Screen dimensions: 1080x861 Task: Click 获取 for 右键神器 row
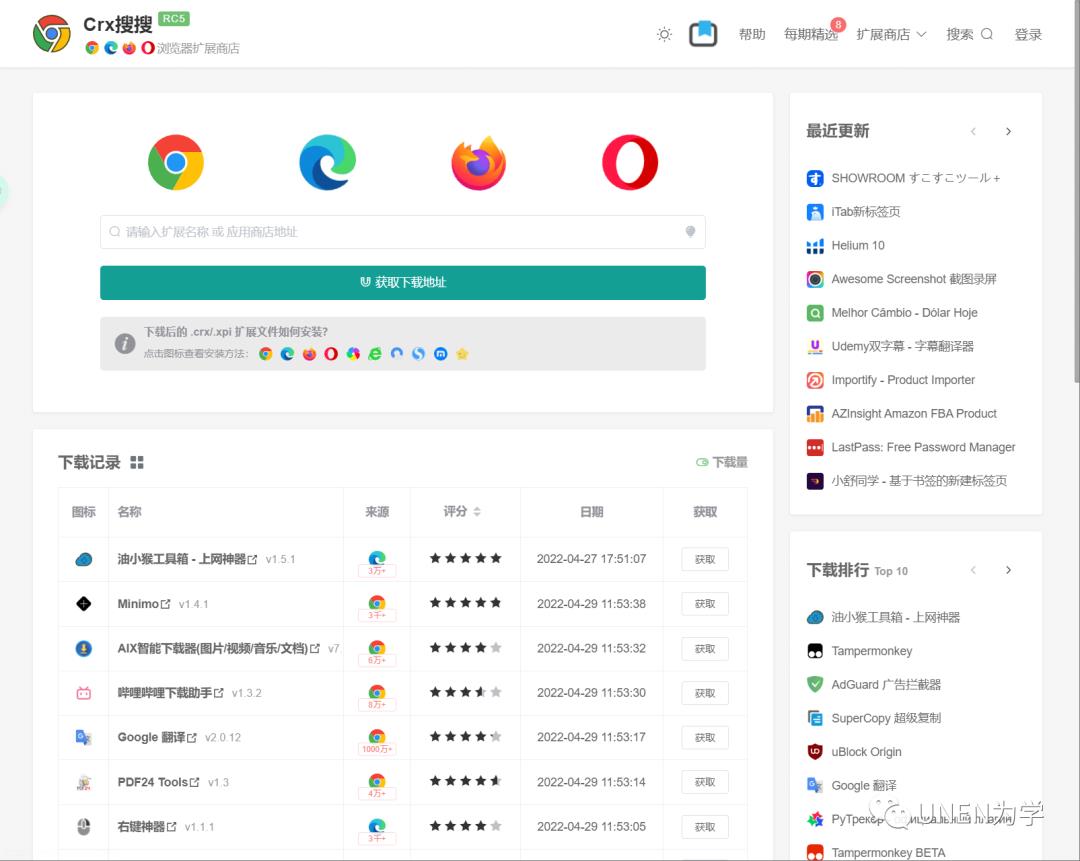[x=705, y=827]
